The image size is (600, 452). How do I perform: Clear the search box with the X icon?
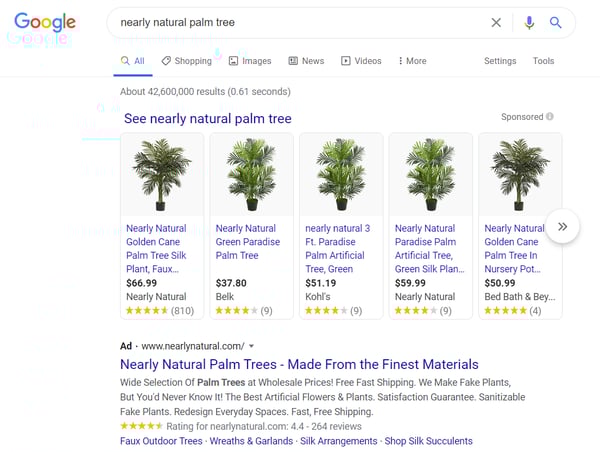pos(496,23)
